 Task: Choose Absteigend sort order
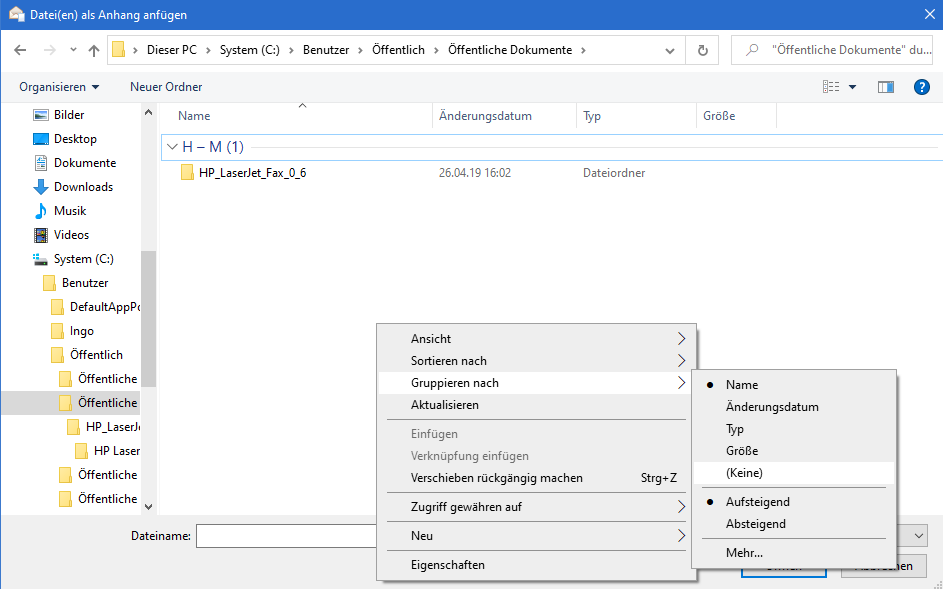click(x=755, y=524)
